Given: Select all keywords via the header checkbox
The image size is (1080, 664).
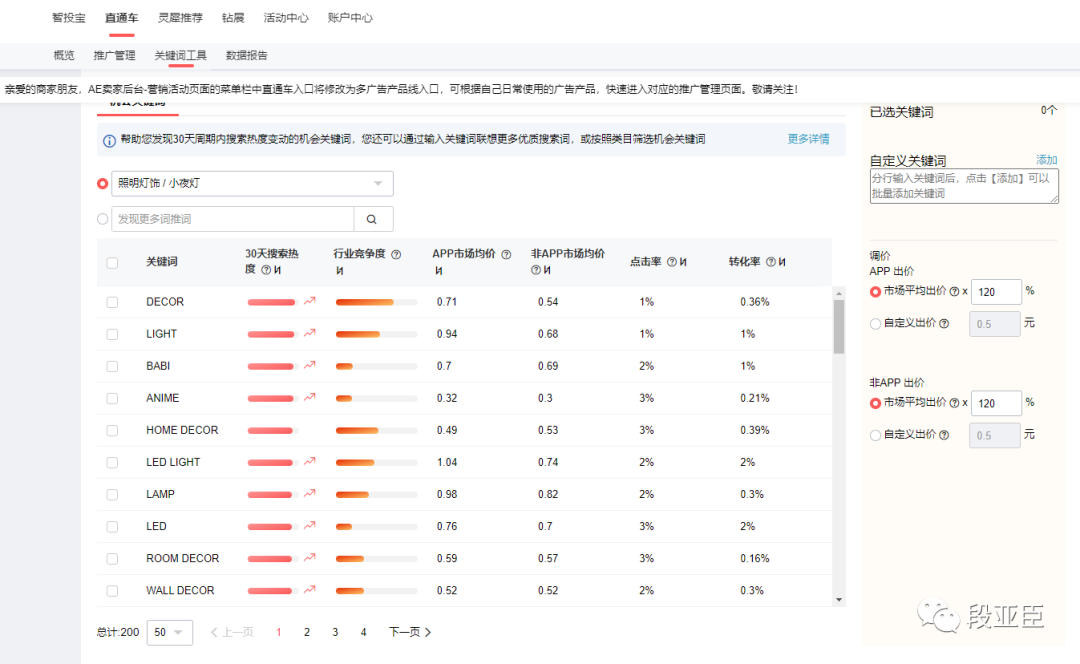Looking at the screenshot, I should click(x=112, y=262).
